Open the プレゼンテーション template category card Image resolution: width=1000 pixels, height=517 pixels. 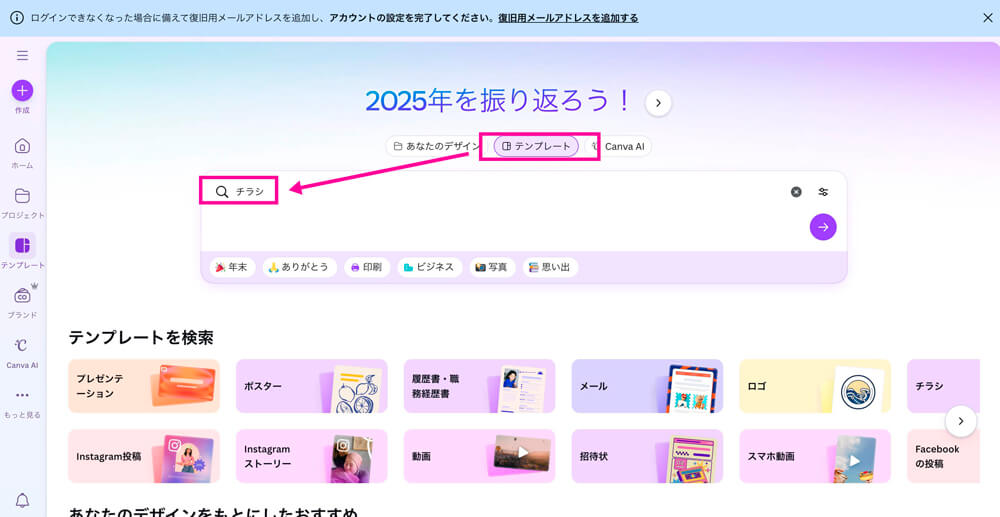(144, 386)
